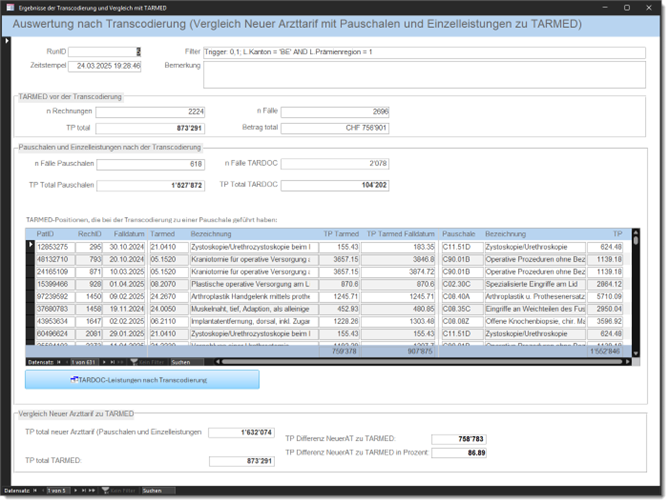Click the subform horizontal scrollbar thumb
Image resolution: width=669 pixels, height=503 pixels.
point(421,362)
